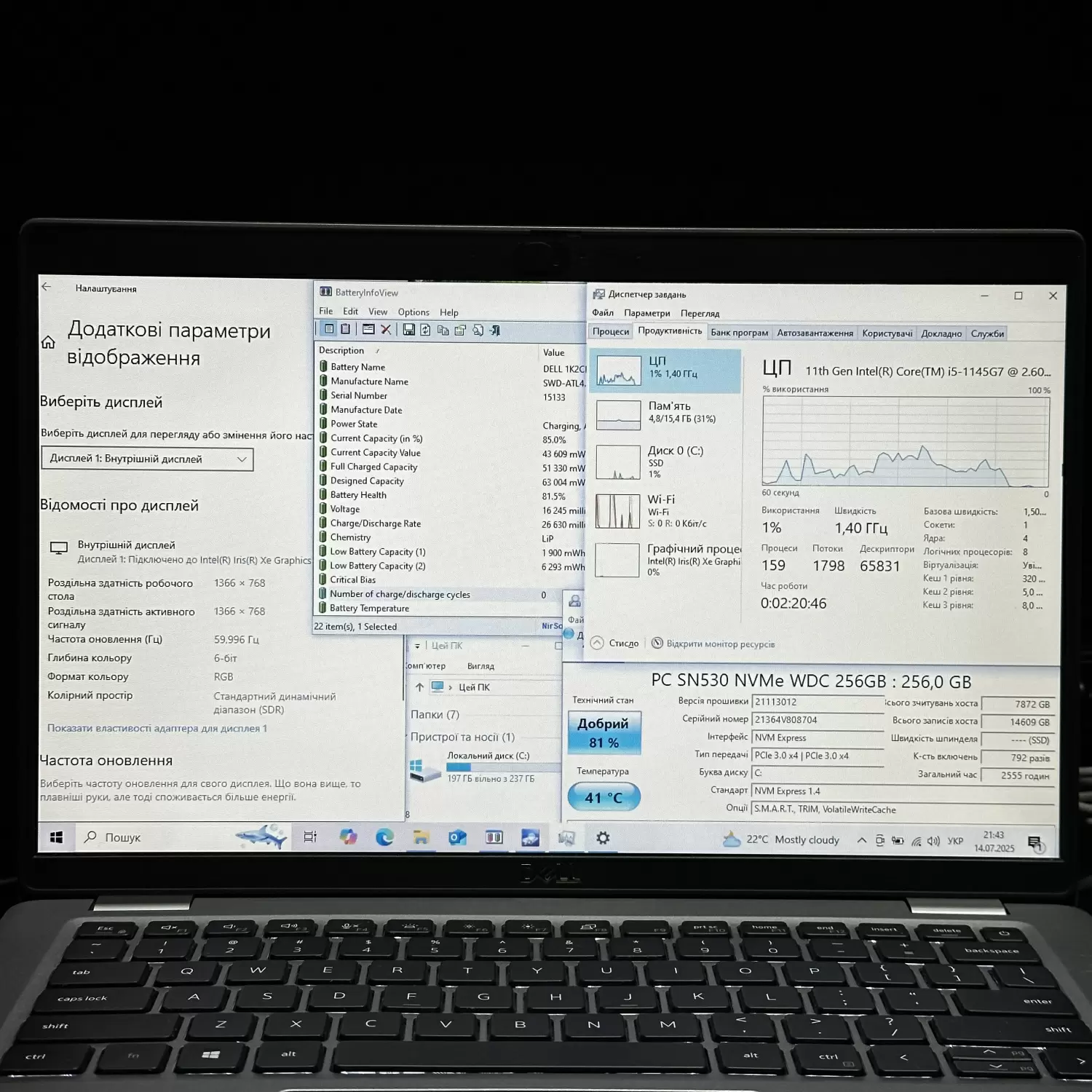Copy selected items in BatteryInfoView toolbar

coord(443,331)
